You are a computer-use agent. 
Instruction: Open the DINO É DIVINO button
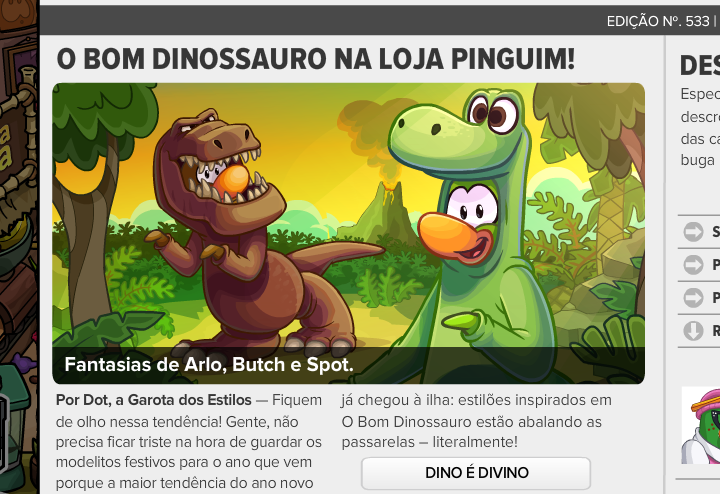pyautogui.click(x=476, y=473)
